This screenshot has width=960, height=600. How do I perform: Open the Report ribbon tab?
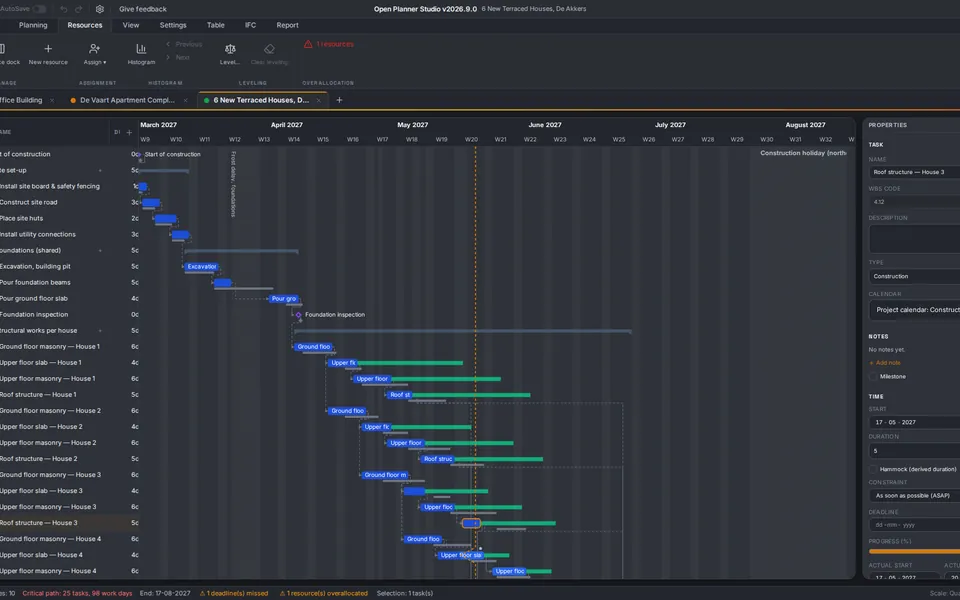[x=287, y=25]
